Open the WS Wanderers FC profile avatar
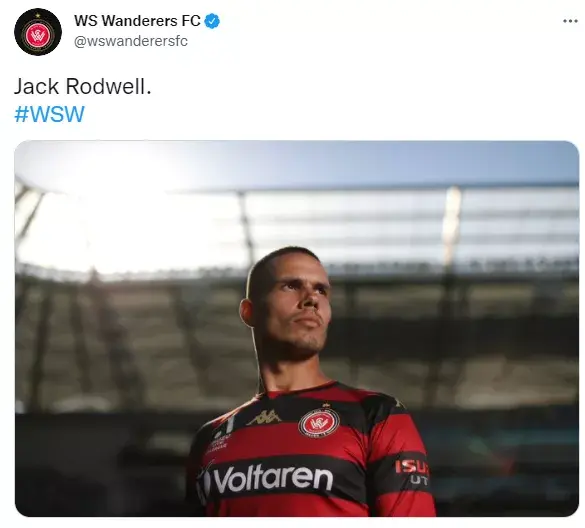 click(x=38, y=32)
